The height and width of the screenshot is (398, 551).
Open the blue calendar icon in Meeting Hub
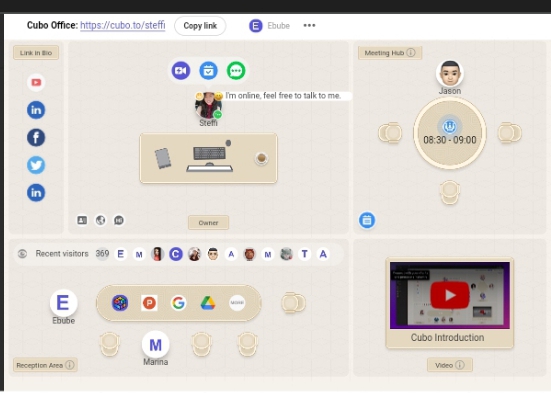[x=367, y=220]
